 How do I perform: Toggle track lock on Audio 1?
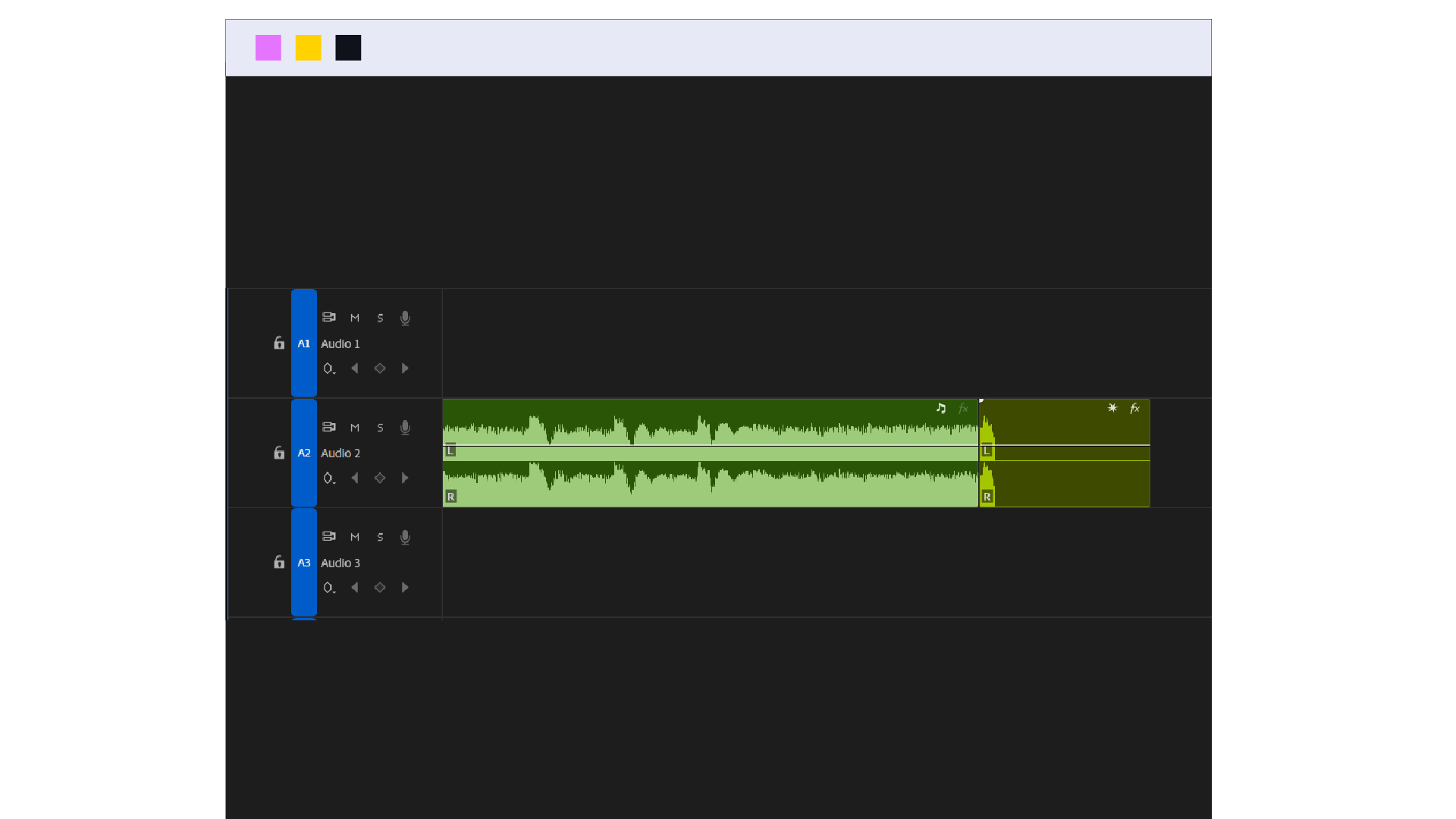pyautogui.click(x=279, y=343)
